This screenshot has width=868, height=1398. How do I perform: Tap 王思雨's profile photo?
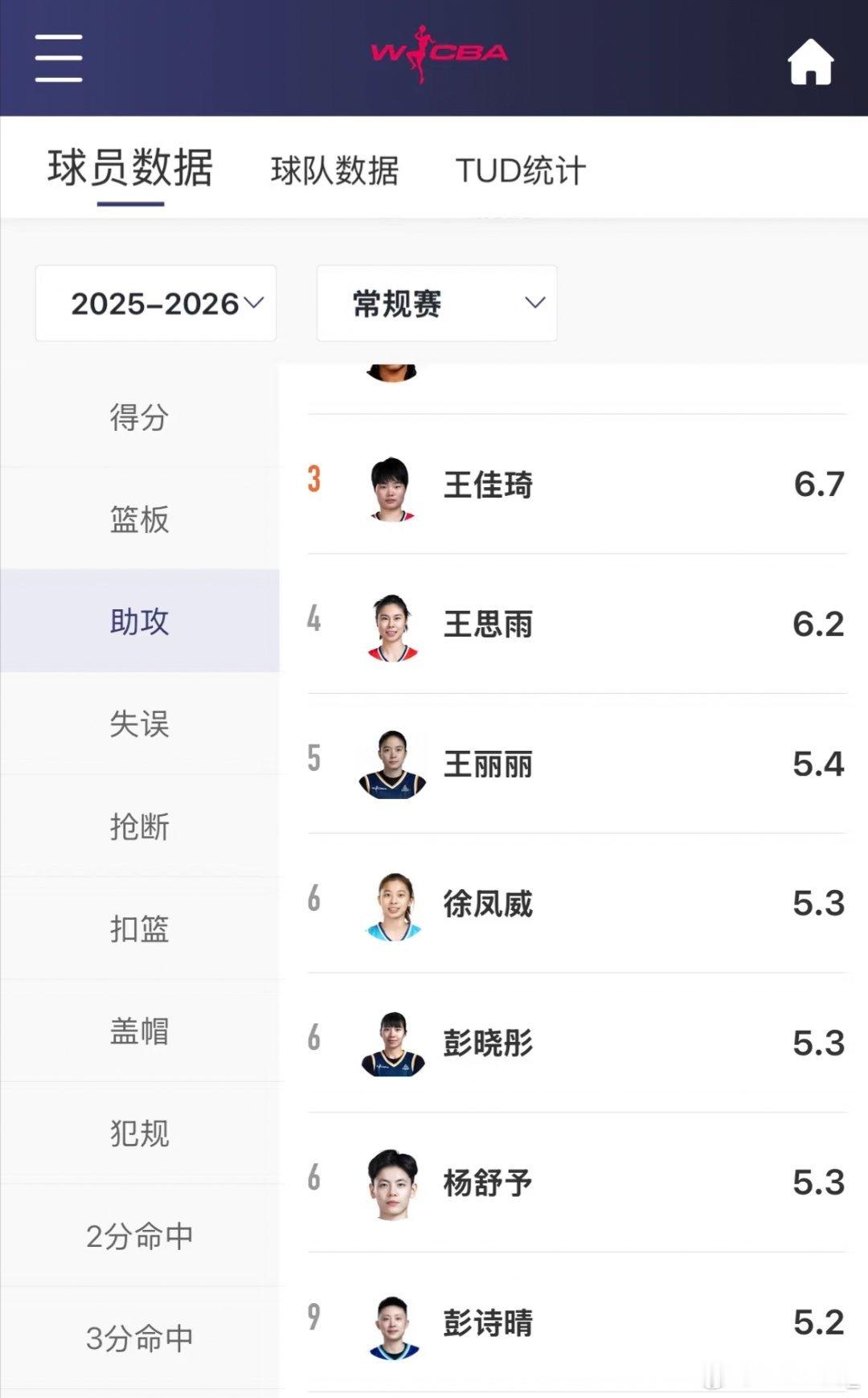[392, 627]
